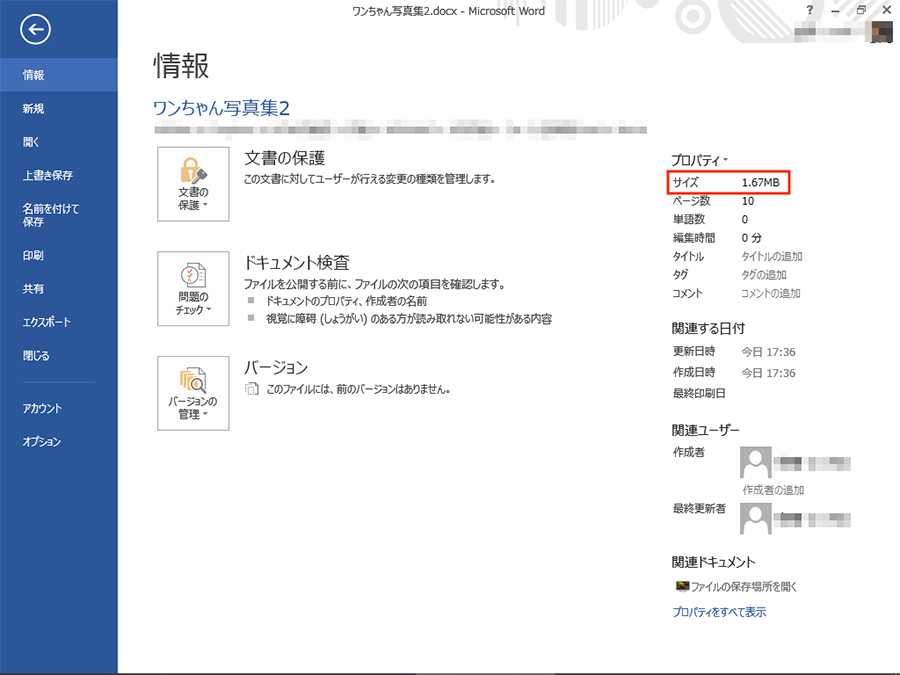This screenshot has width=900, height=675.
Task: Expand the プロパティ dropdown arrow
Action: (726, 160)
